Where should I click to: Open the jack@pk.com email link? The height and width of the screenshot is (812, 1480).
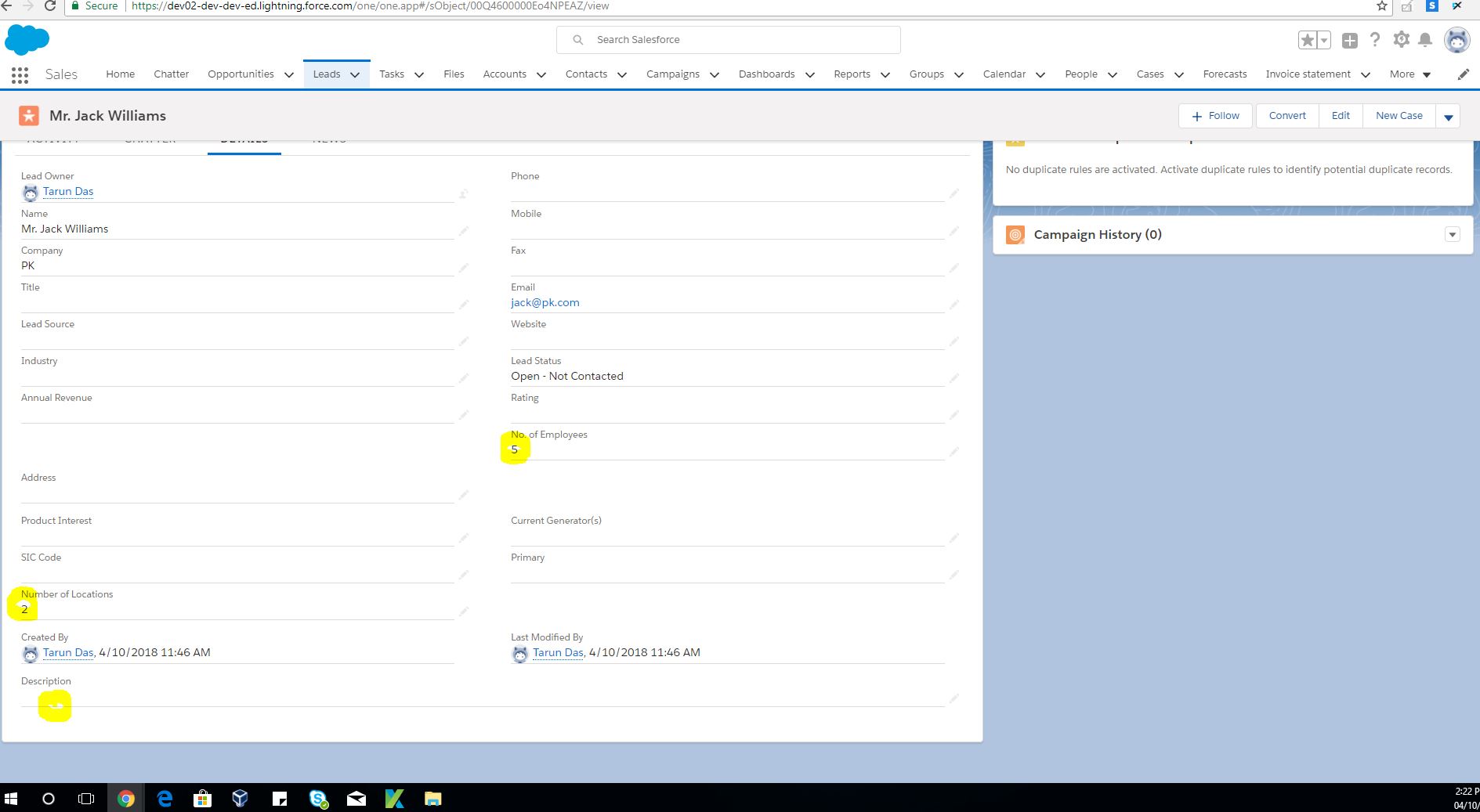[x=545, y=302]
